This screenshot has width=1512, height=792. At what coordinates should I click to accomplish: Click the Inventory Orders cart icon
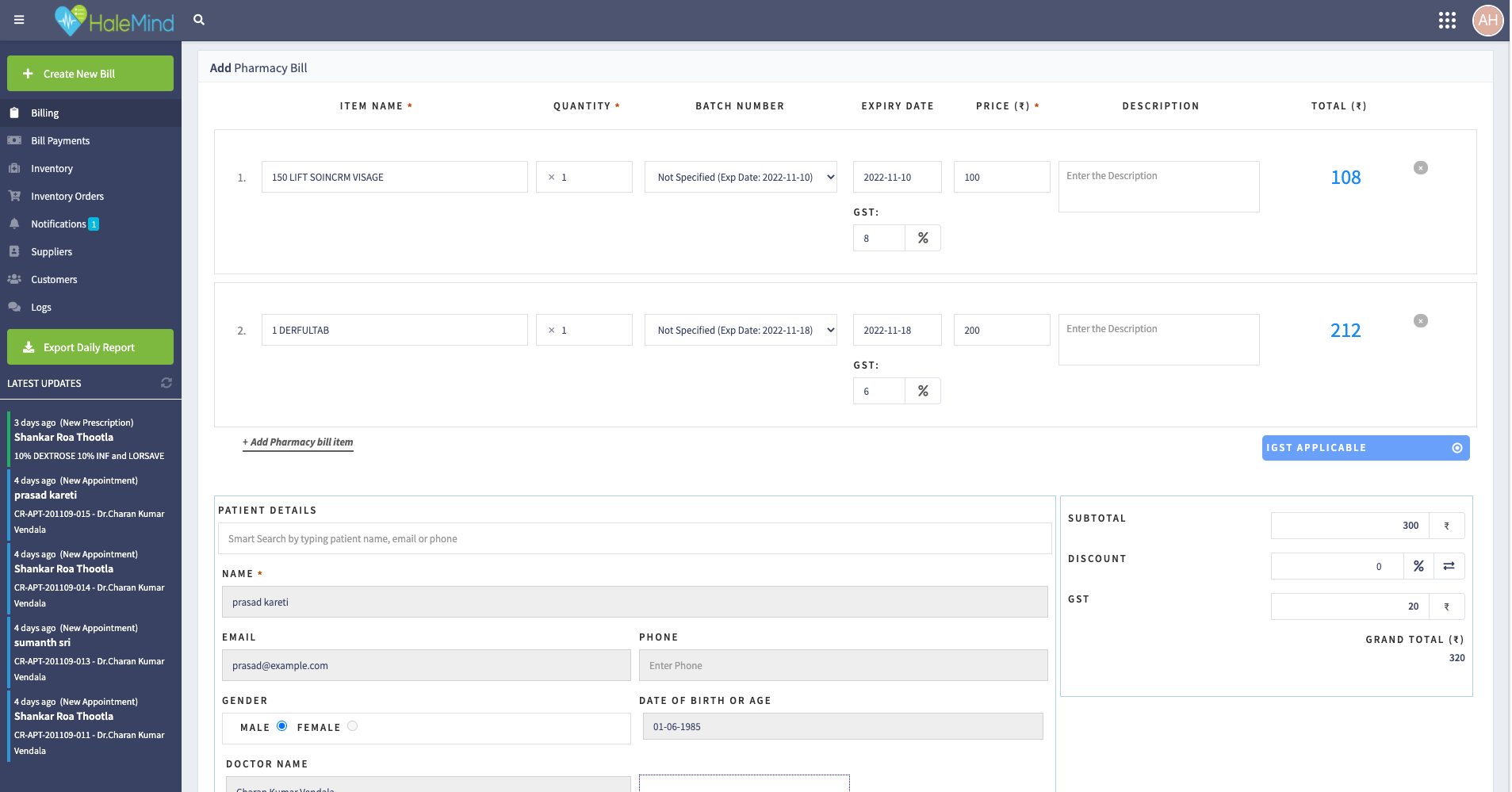(x=14, y=196)
